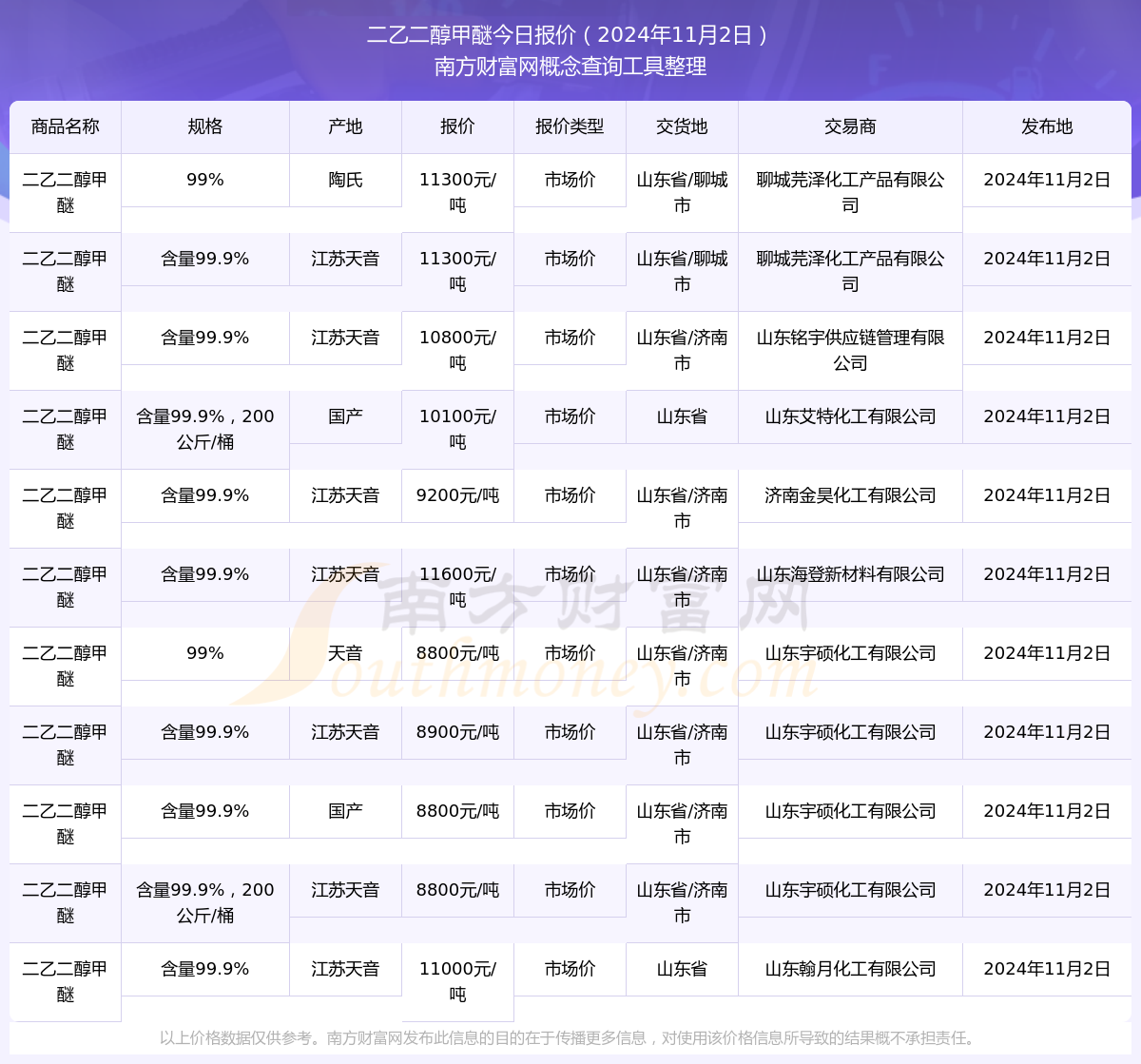Select 市场价 in the 10800元/吨 row
The height and width of the screenshot is (1064, 1141).
pyautogui.click(x=570, y=338)
